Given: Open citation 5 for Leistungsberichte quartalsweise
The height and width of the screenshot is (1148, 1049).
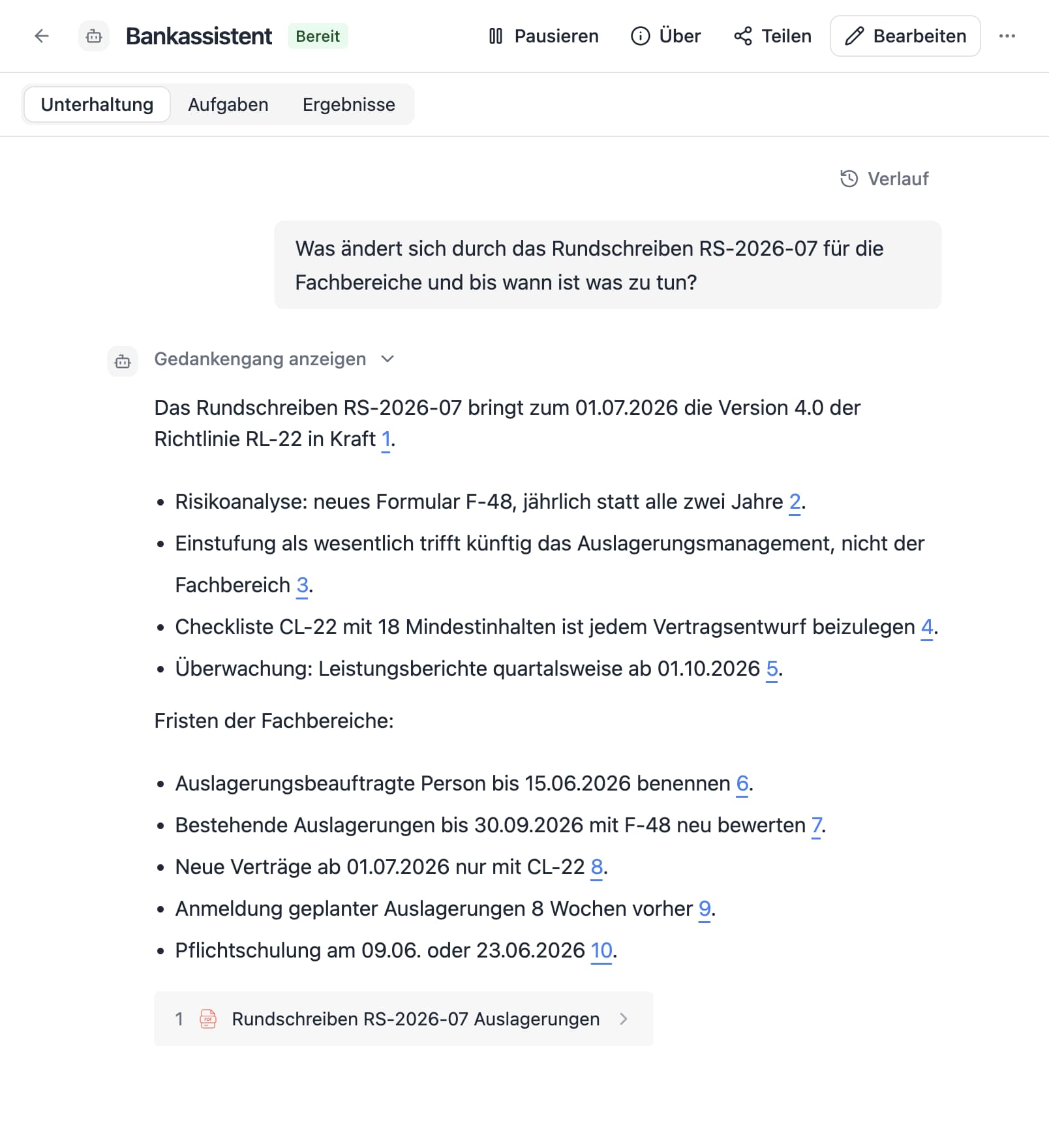Looking at the screenshot, I should pos(772,669).
